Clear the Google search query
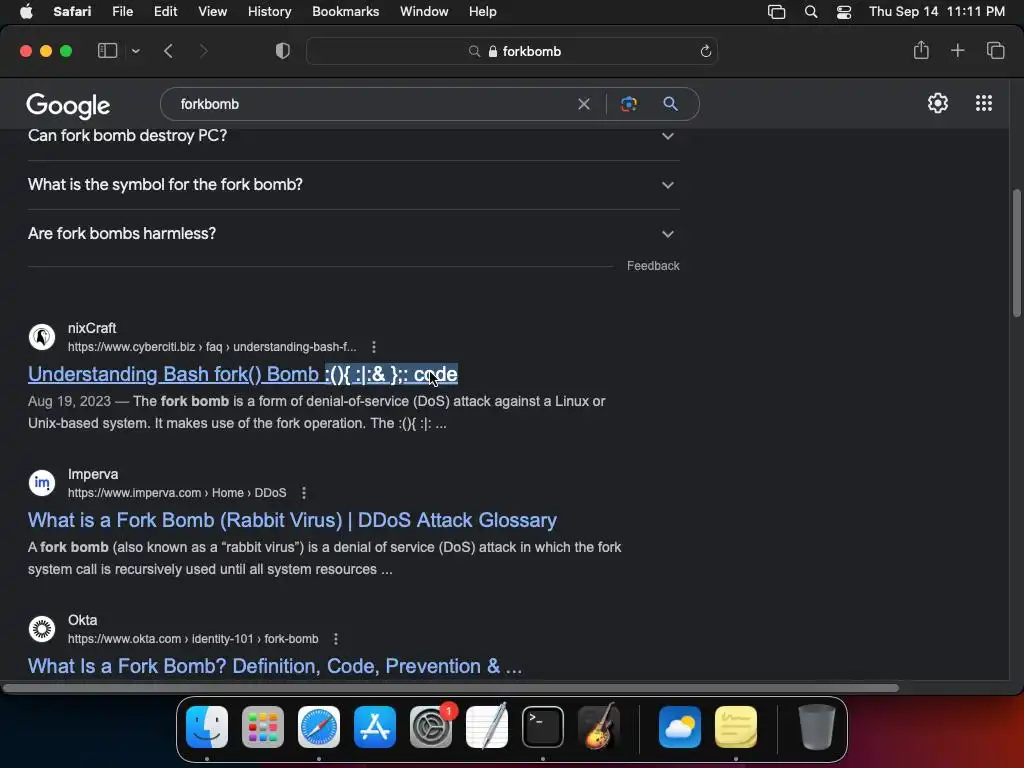The height and width of the screenshot is (768, 1024). coord(584,104)
